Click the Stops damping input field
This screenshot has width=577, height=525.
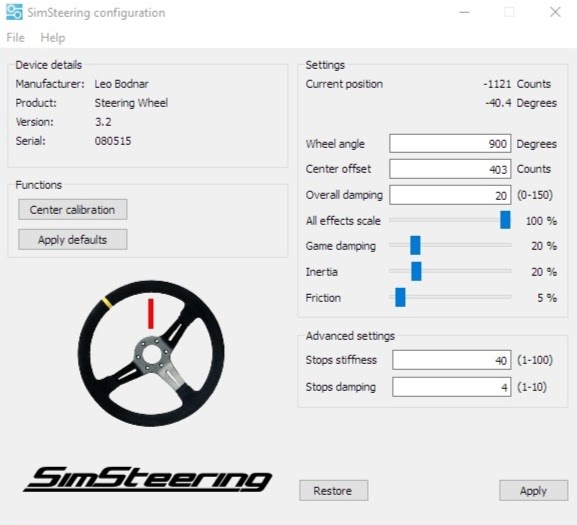click(x=452, y=387)
